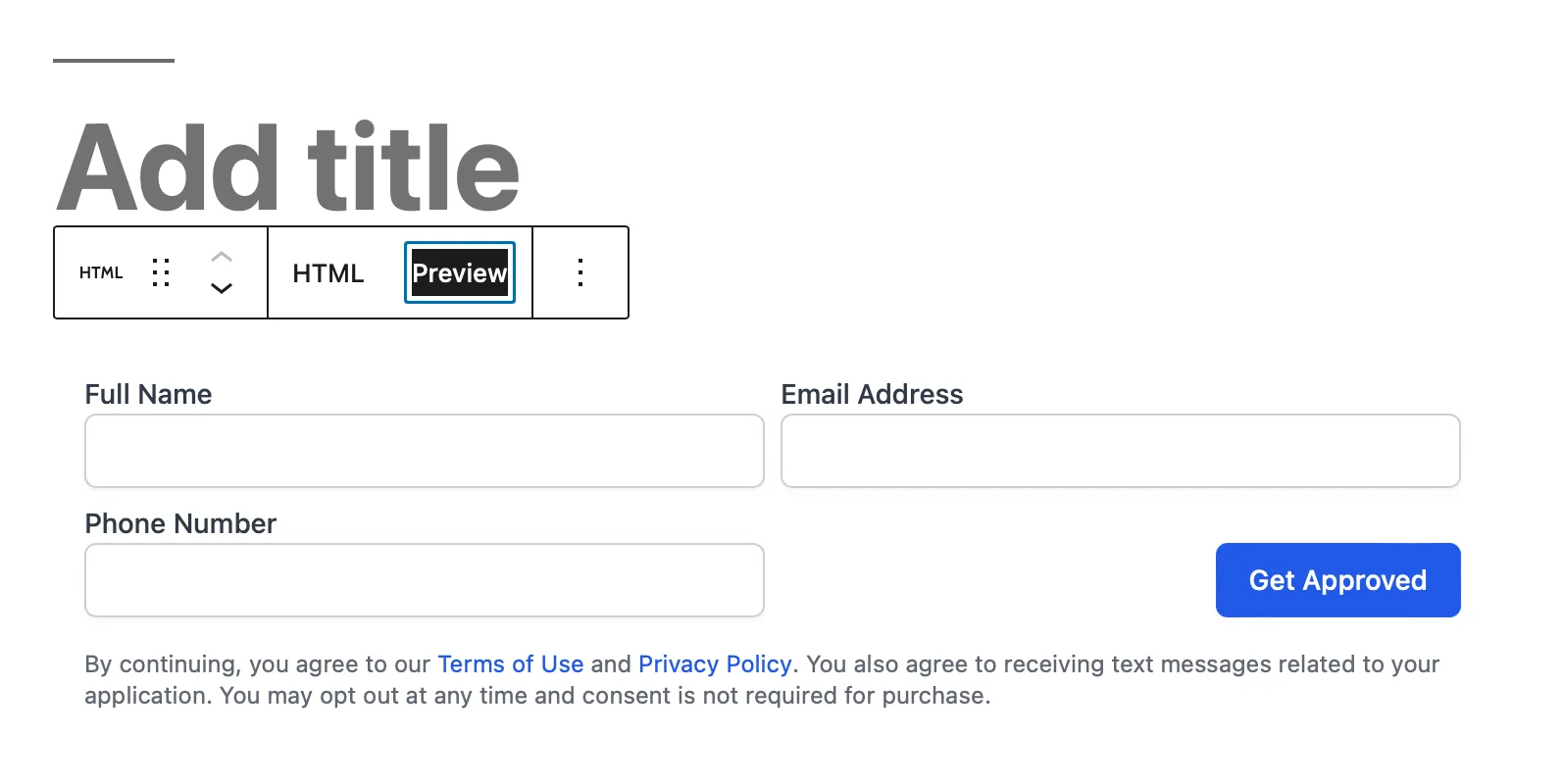
Task: Click the Phone Number input box
Action: pos(424,579)
